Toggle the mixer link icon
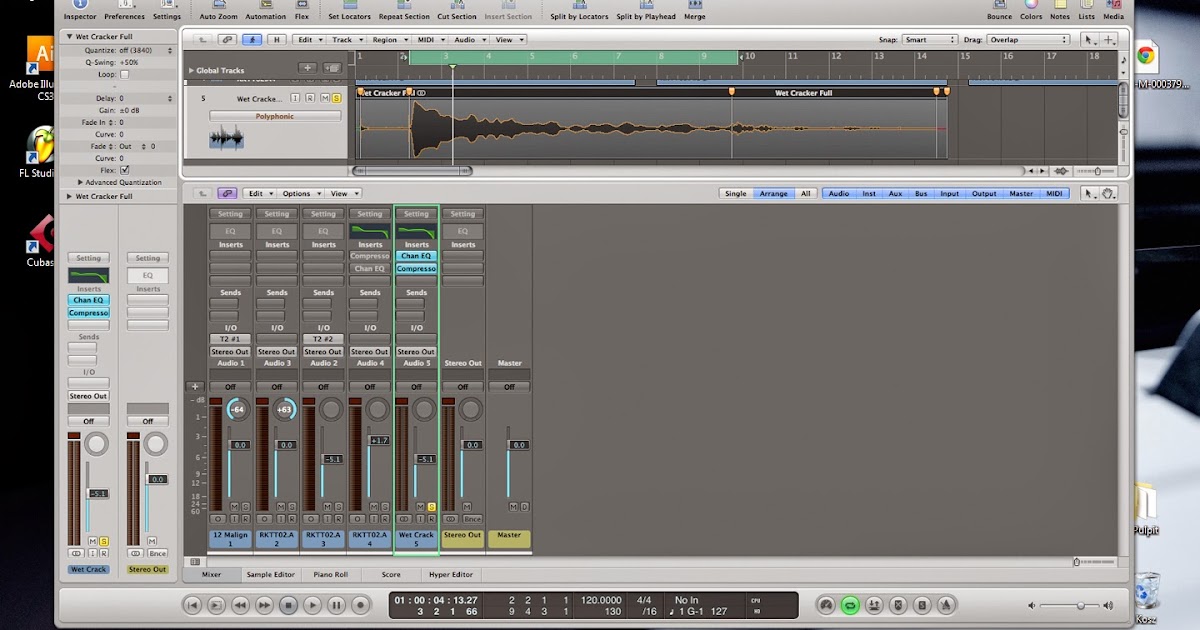Screen dimensions: 1200x630 coord(228,194)
